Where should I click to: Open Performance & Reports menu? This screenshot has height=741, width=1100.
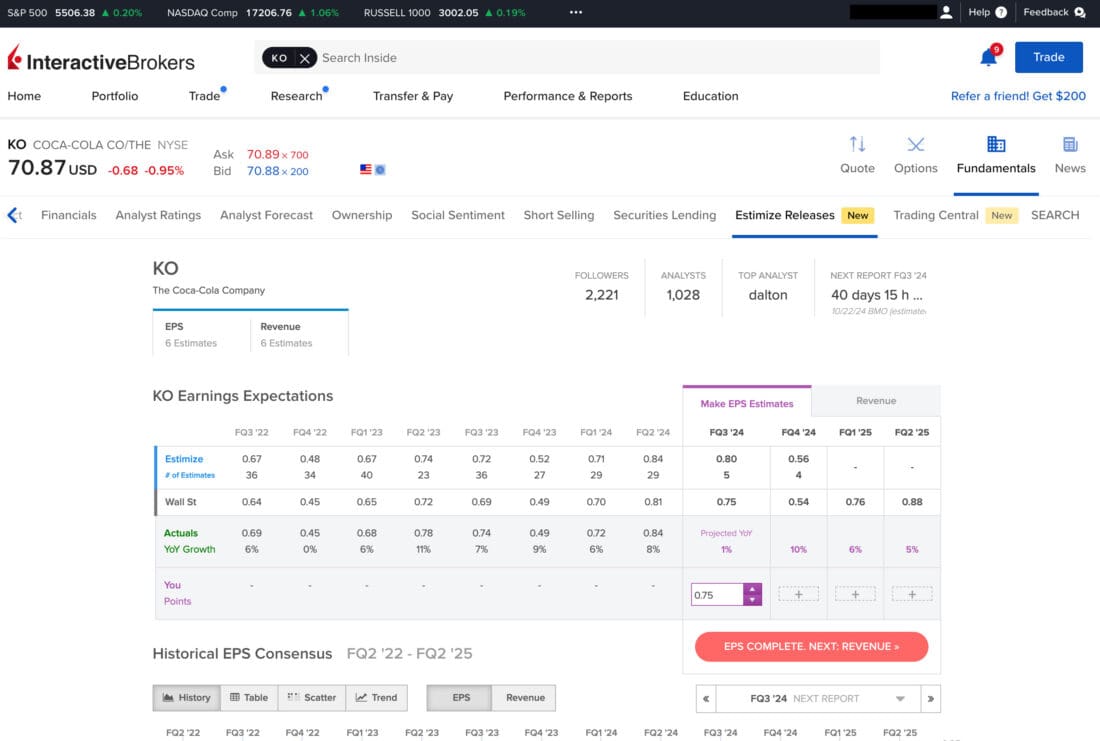point(568,96)
